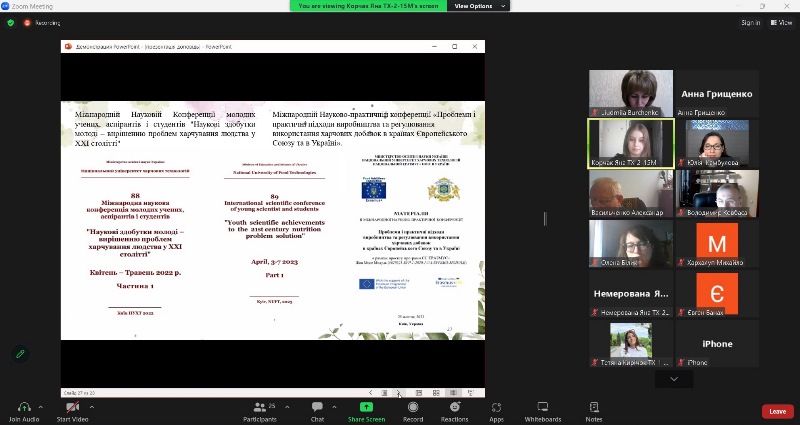Viewport: 800px width, 425px height.
Task: Click the red Recording indicator
Action: pos(41,23)
